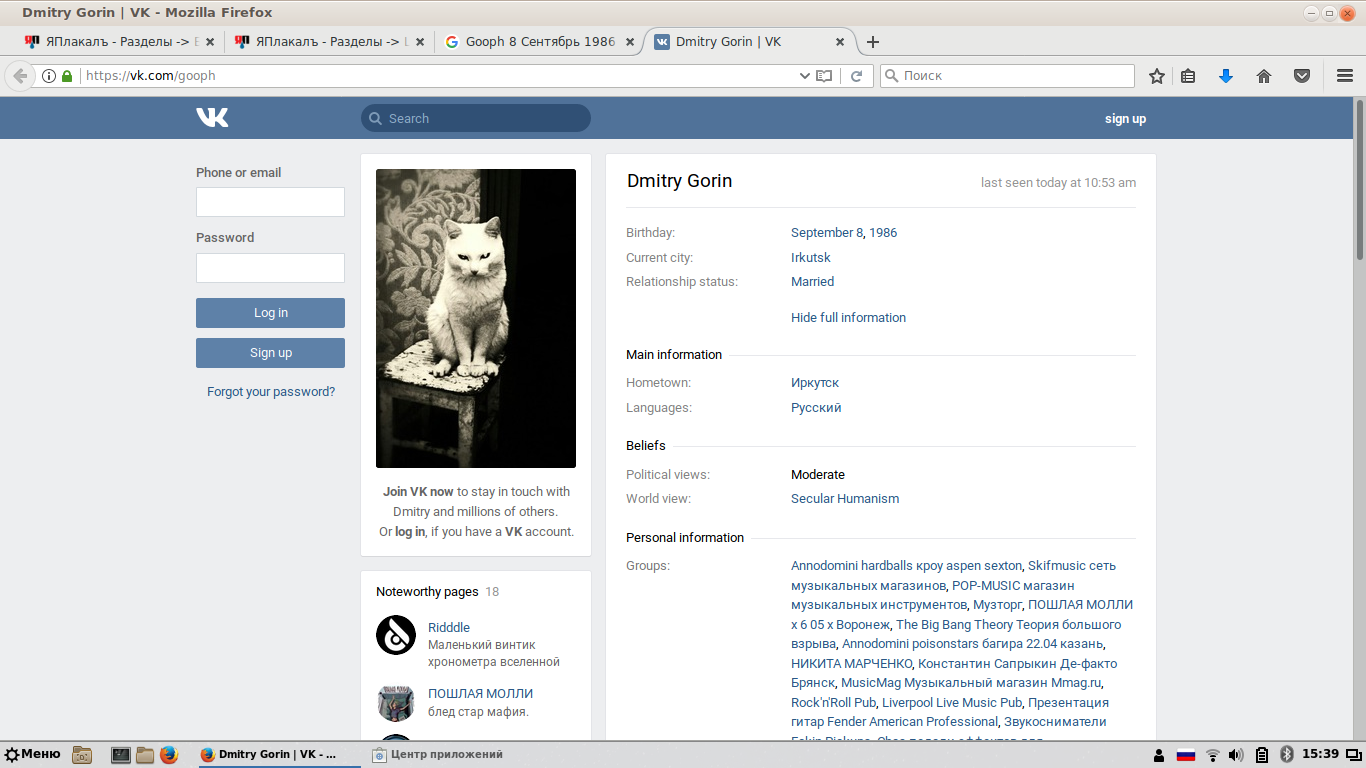The width and height of the screenshot is (1366, 768).
Task: Switch to the second ЯПлакалъ tab
Action: click(328, 42)
